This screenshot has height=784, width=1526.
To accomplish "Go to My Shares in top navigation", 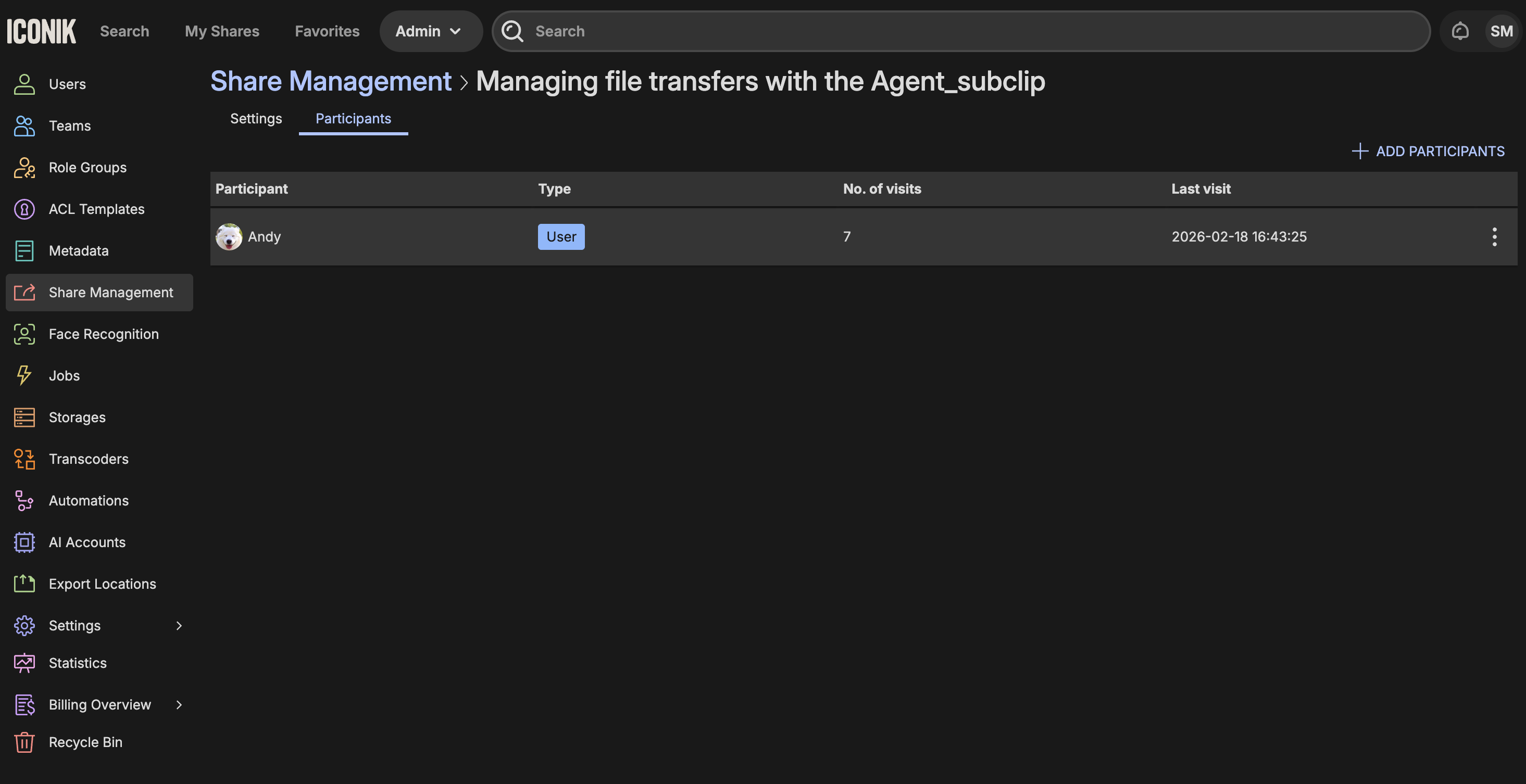I will click(x=221, y=31).
